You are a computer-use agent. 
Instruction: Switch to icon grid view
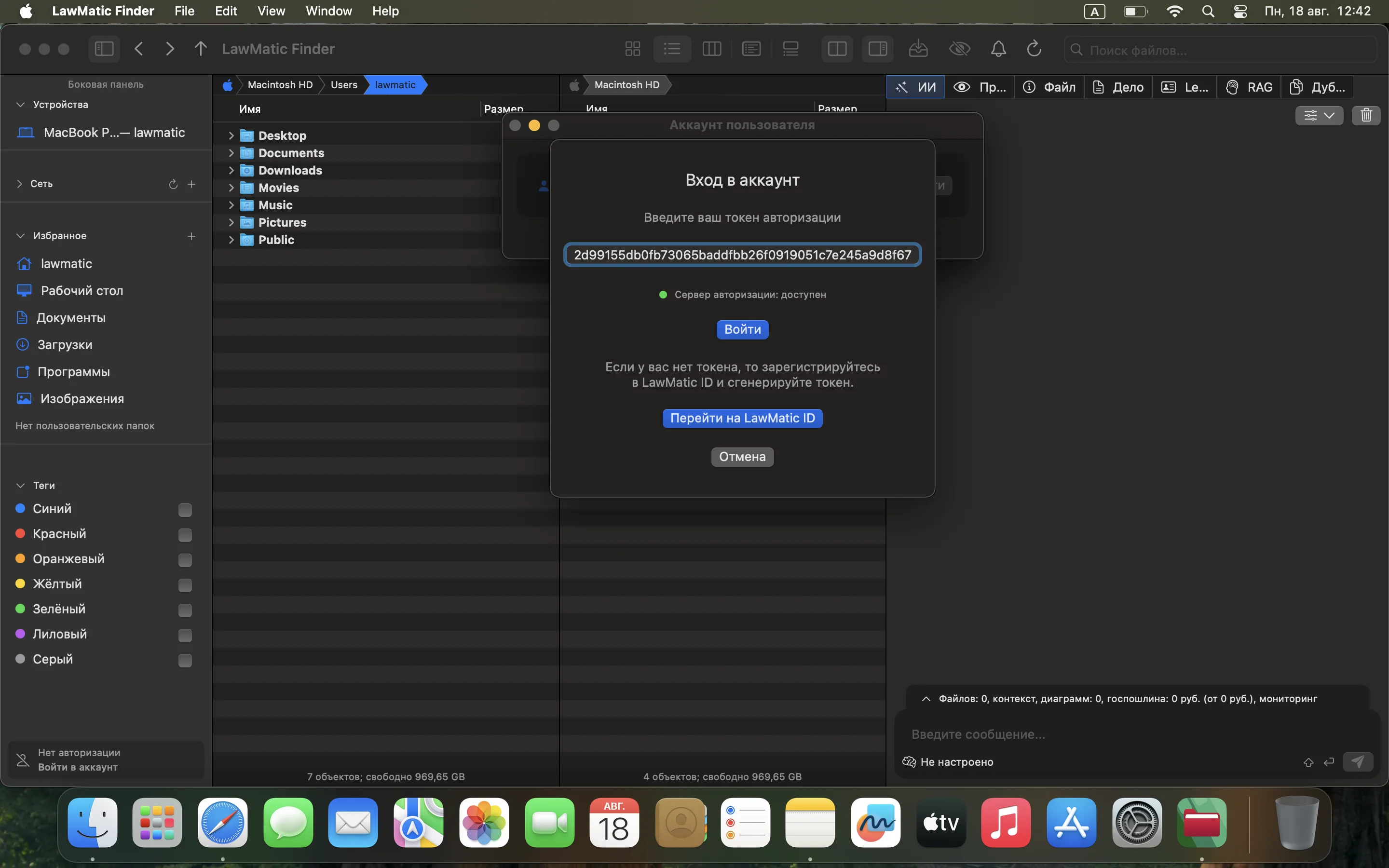pyautogui.click(x=632, y=49)
